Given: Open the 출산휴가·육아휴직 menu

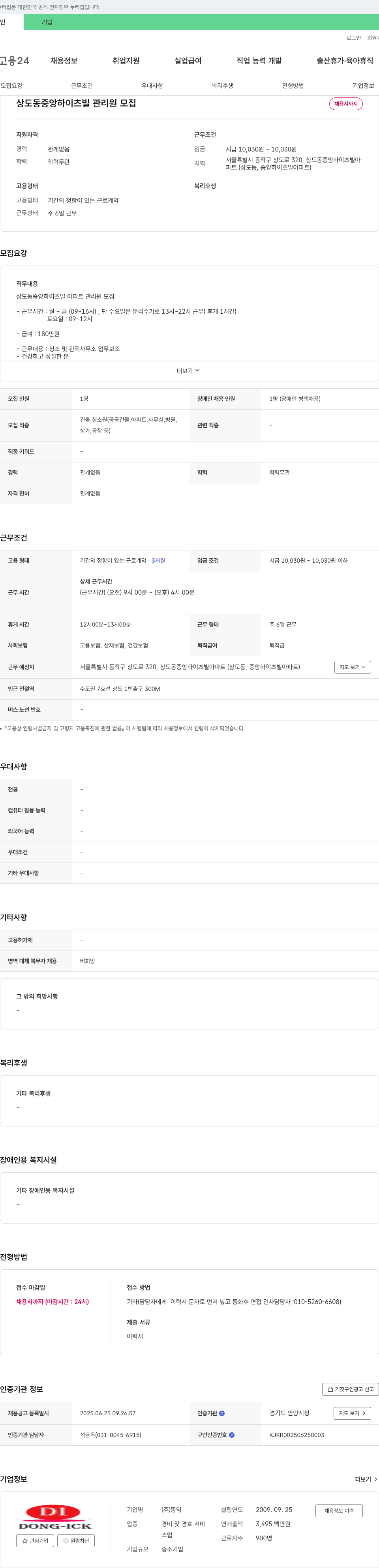Looking at the screenshot, I should point(345,61).
